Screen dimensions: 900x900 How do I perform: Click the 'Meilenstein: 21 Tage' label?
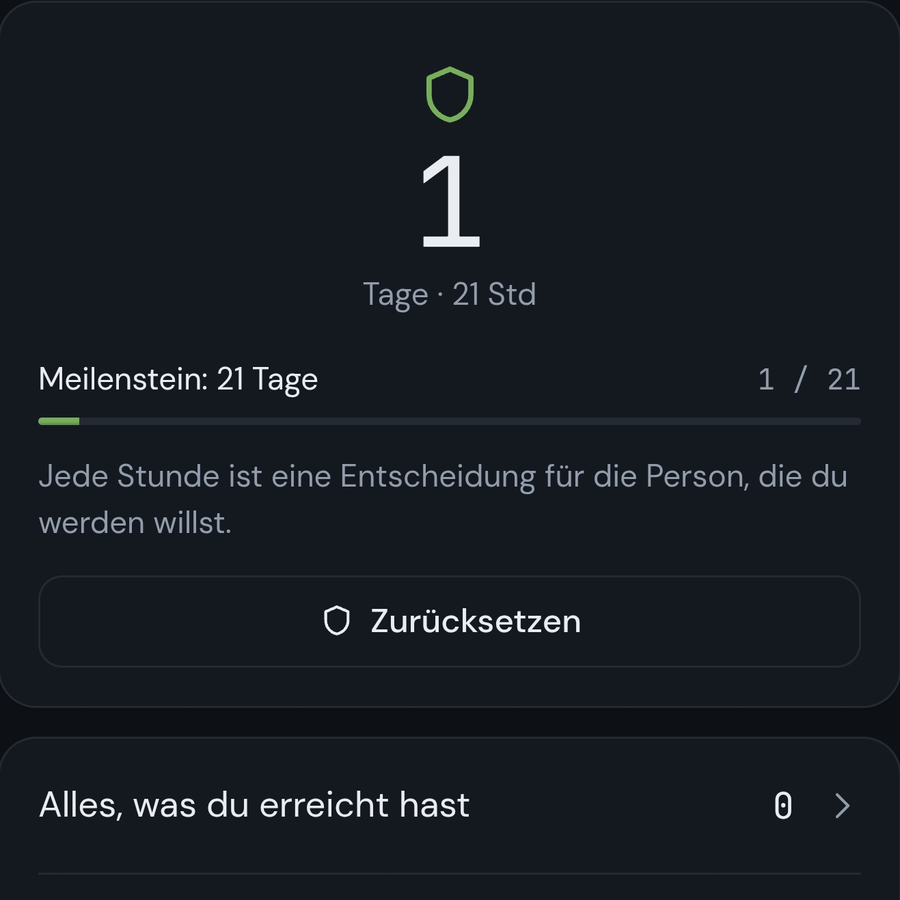pyautogui.click(x=178, y=379)
